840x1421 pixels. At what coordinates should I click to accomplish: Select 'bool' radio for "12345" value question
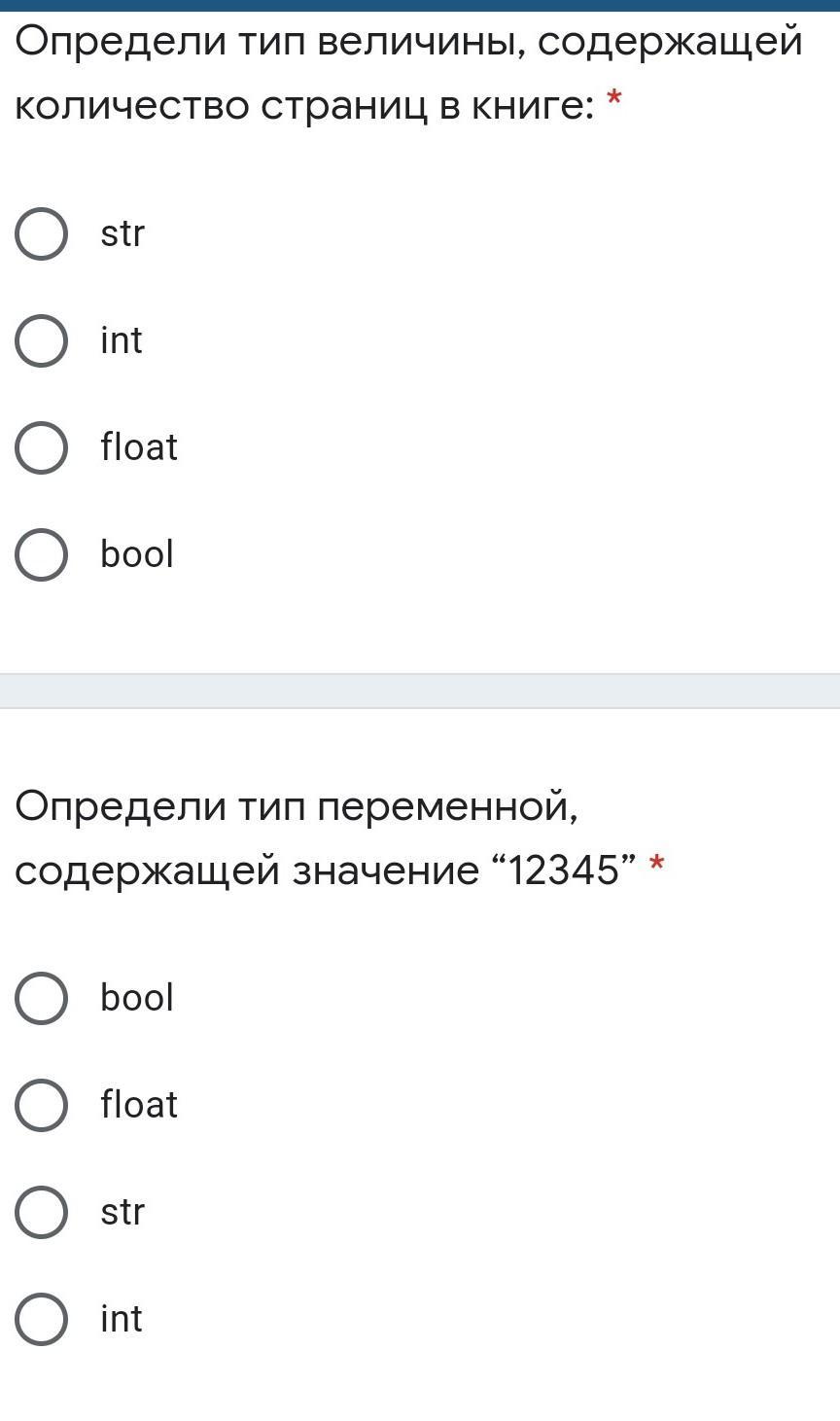[x=41, y=999]
